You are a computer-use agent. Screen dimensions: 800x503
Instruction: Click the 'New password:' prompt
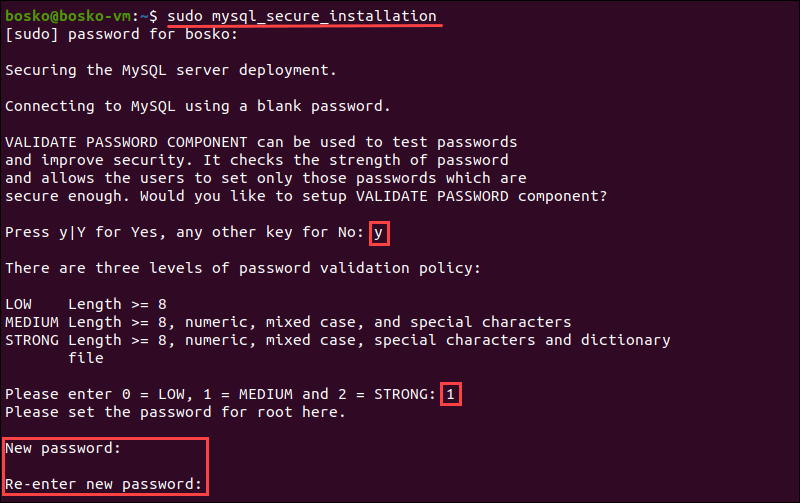click(63, 449)
